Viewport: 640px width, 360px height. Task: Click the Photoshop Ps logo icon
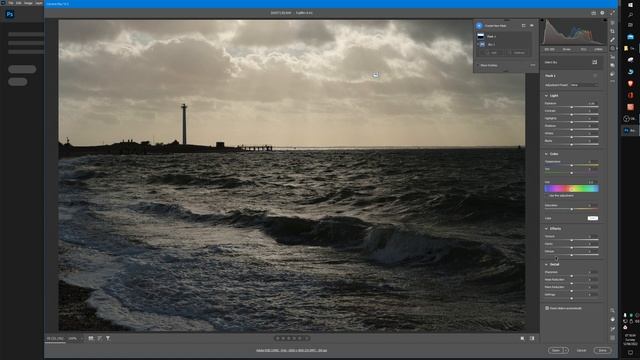[10, 14]
